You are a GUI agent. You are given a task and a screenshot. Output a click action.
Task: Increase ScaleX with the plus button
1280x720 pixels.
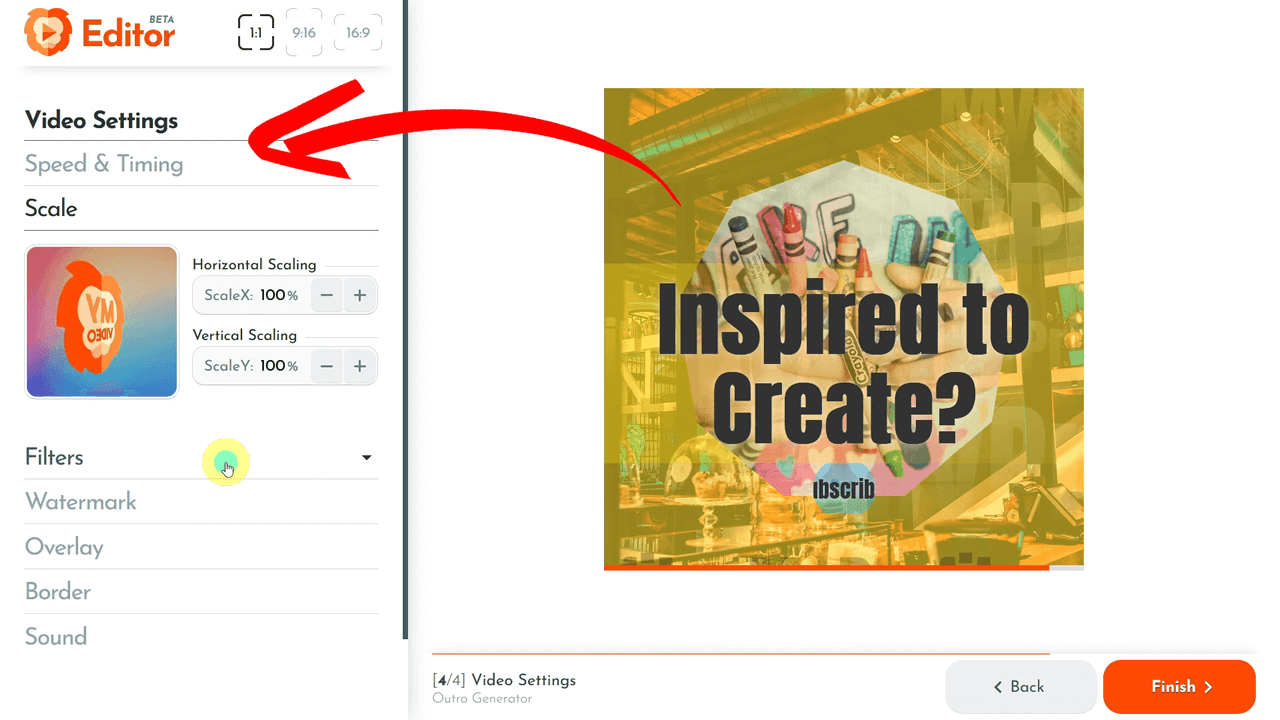pyautogui.click(x=360, y=296)
